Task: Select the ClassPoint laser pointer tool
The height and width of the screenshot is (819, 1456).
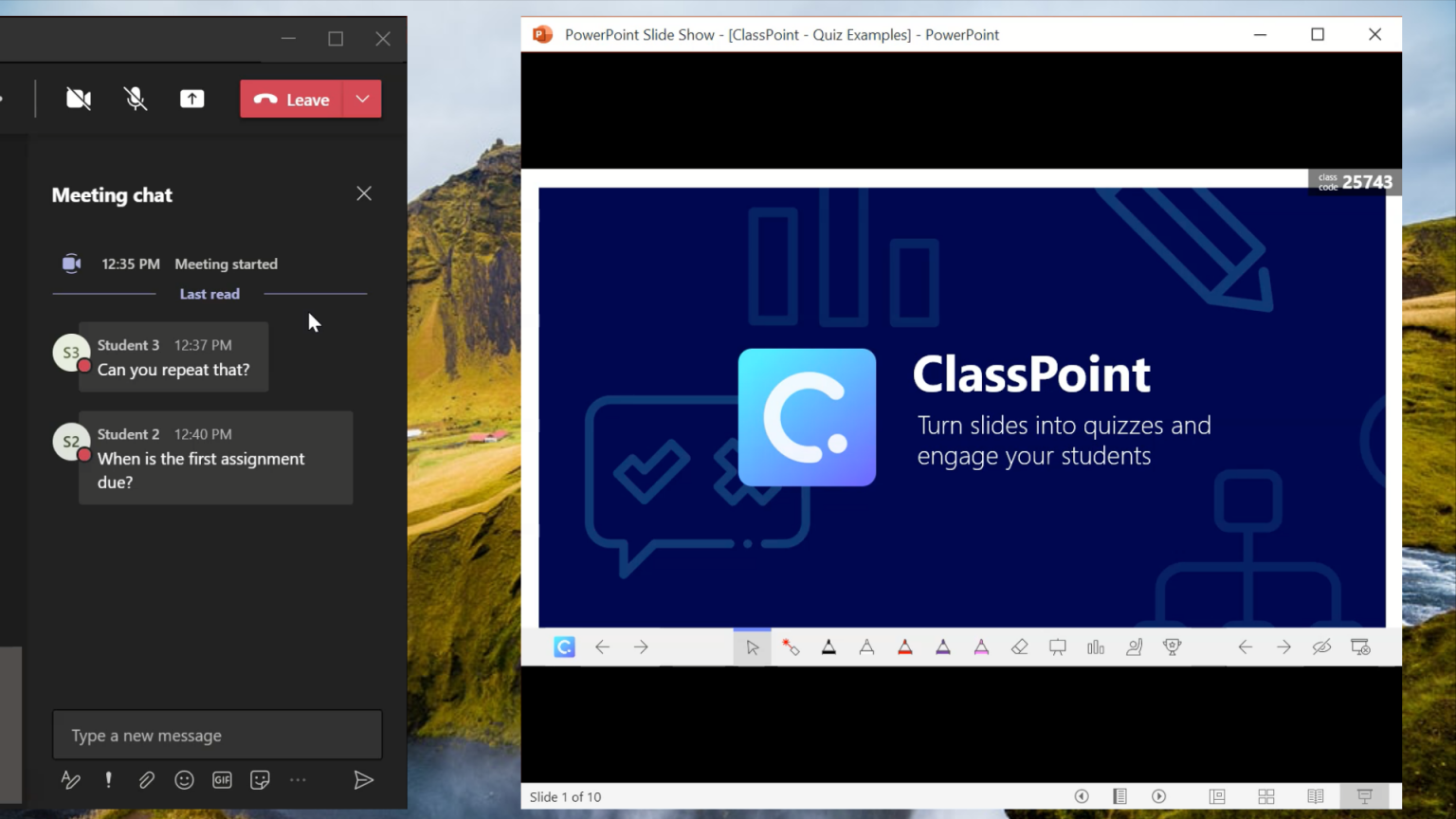Action: pyautogui.click(x=792, y=646)
